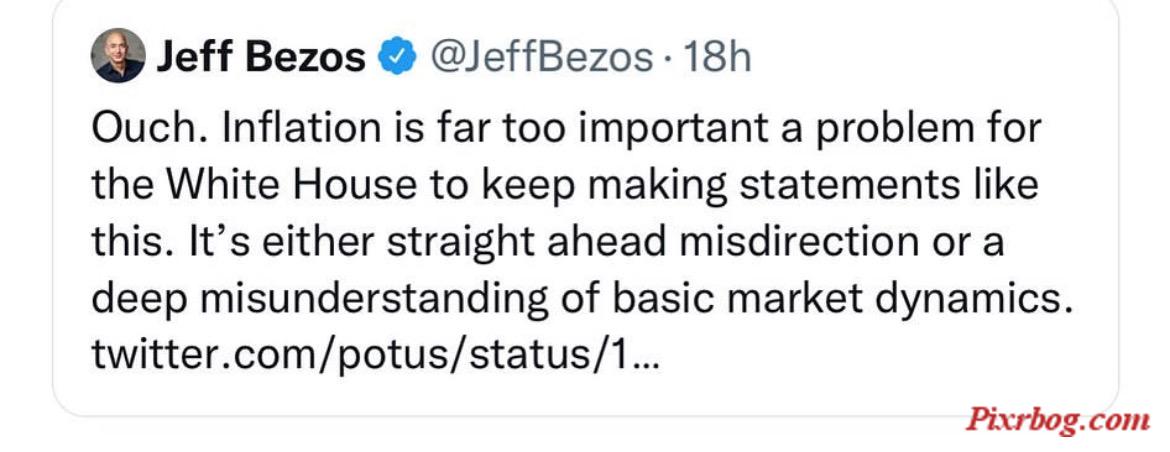Open the Jeff Bezos display name

click(x=261, y=57)
